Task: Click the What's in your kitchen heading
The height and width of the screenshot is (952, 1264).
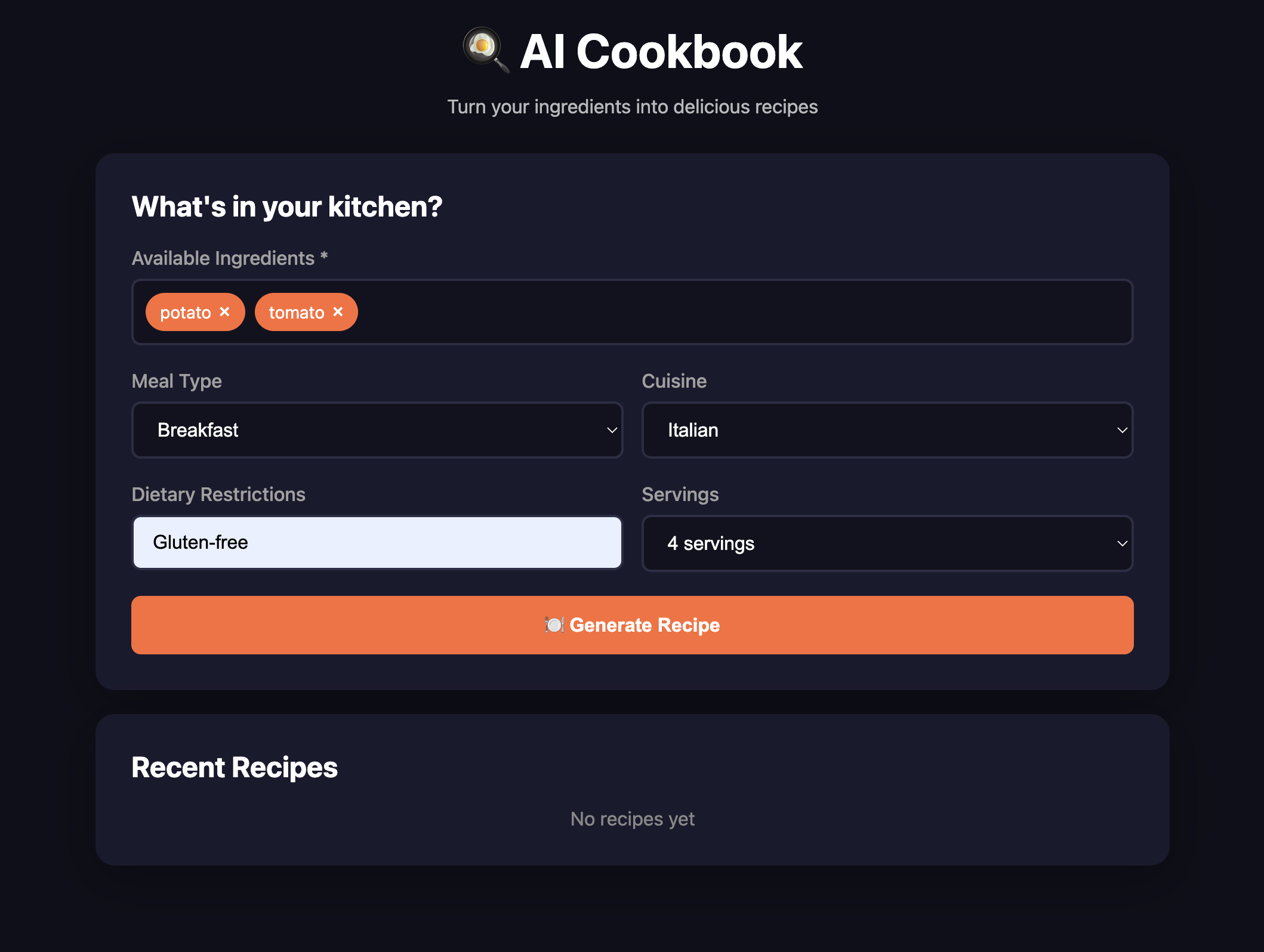Action: [x=287, y=206]
